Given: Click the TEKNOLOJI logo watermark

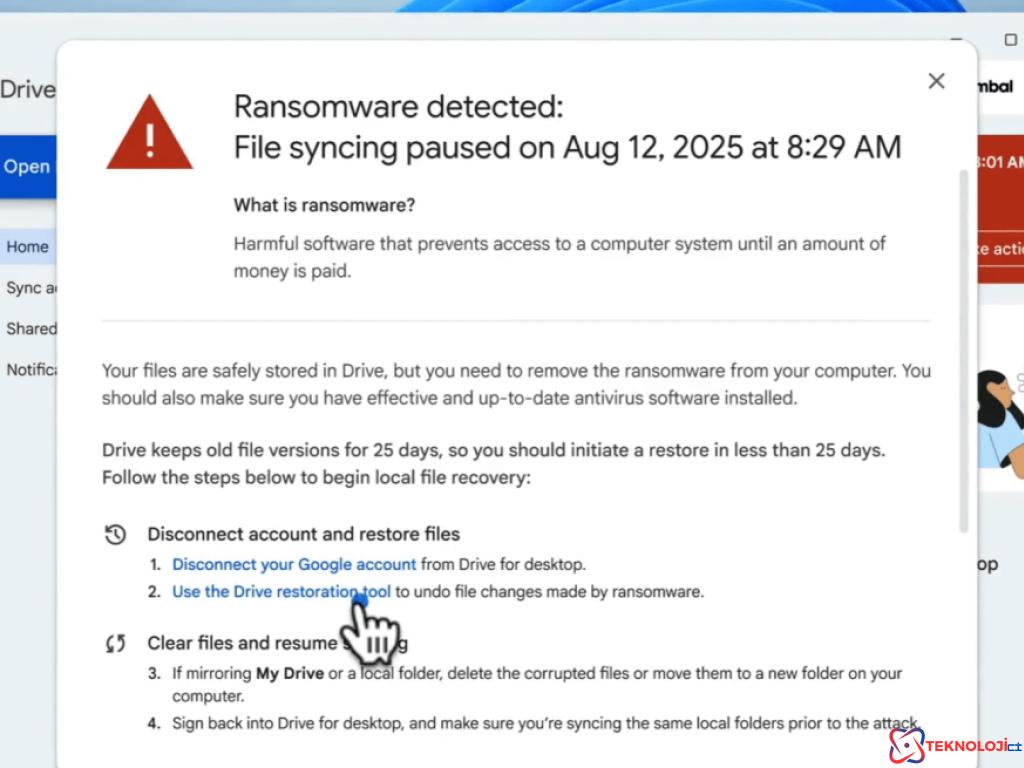Looking at the screenshot, I should point(955,746).
